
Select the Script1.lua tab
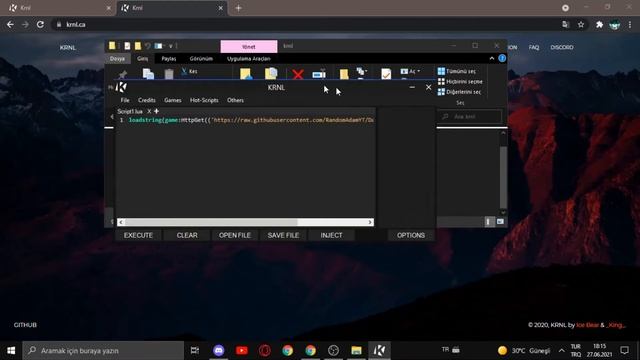click(130, 111)
